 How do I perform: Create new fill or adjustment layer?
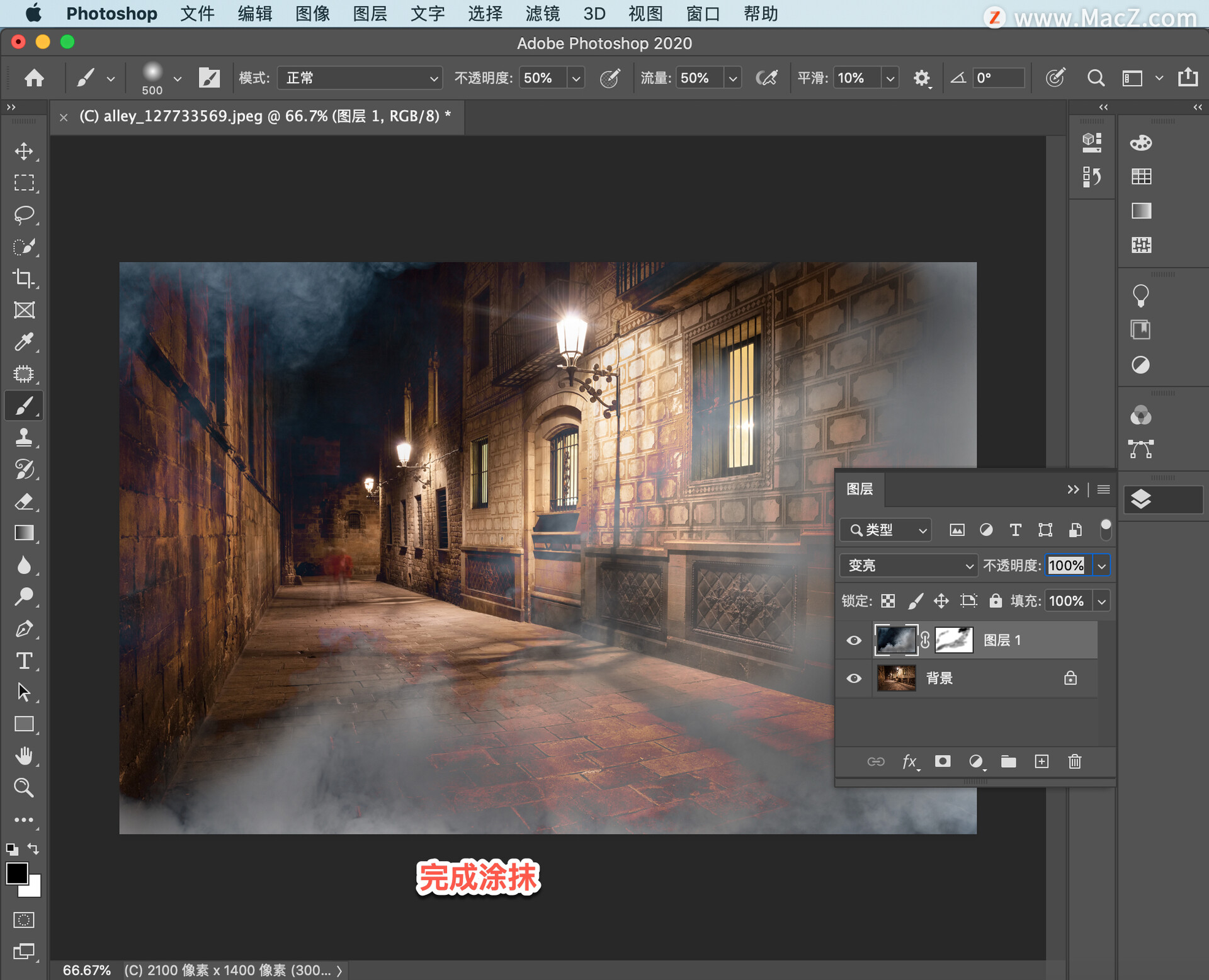tap(976, 761)
